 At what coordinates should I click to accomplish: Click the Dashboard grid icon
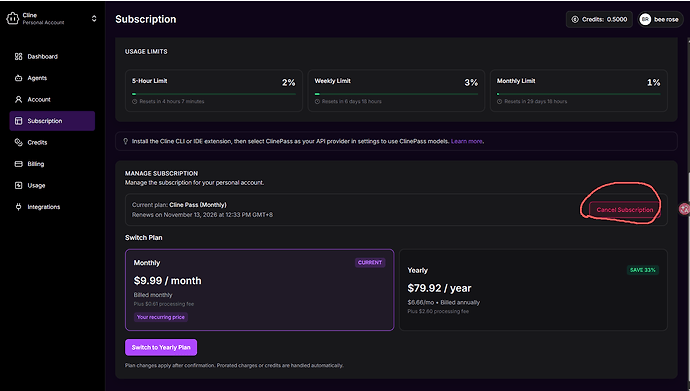[18, 56]
